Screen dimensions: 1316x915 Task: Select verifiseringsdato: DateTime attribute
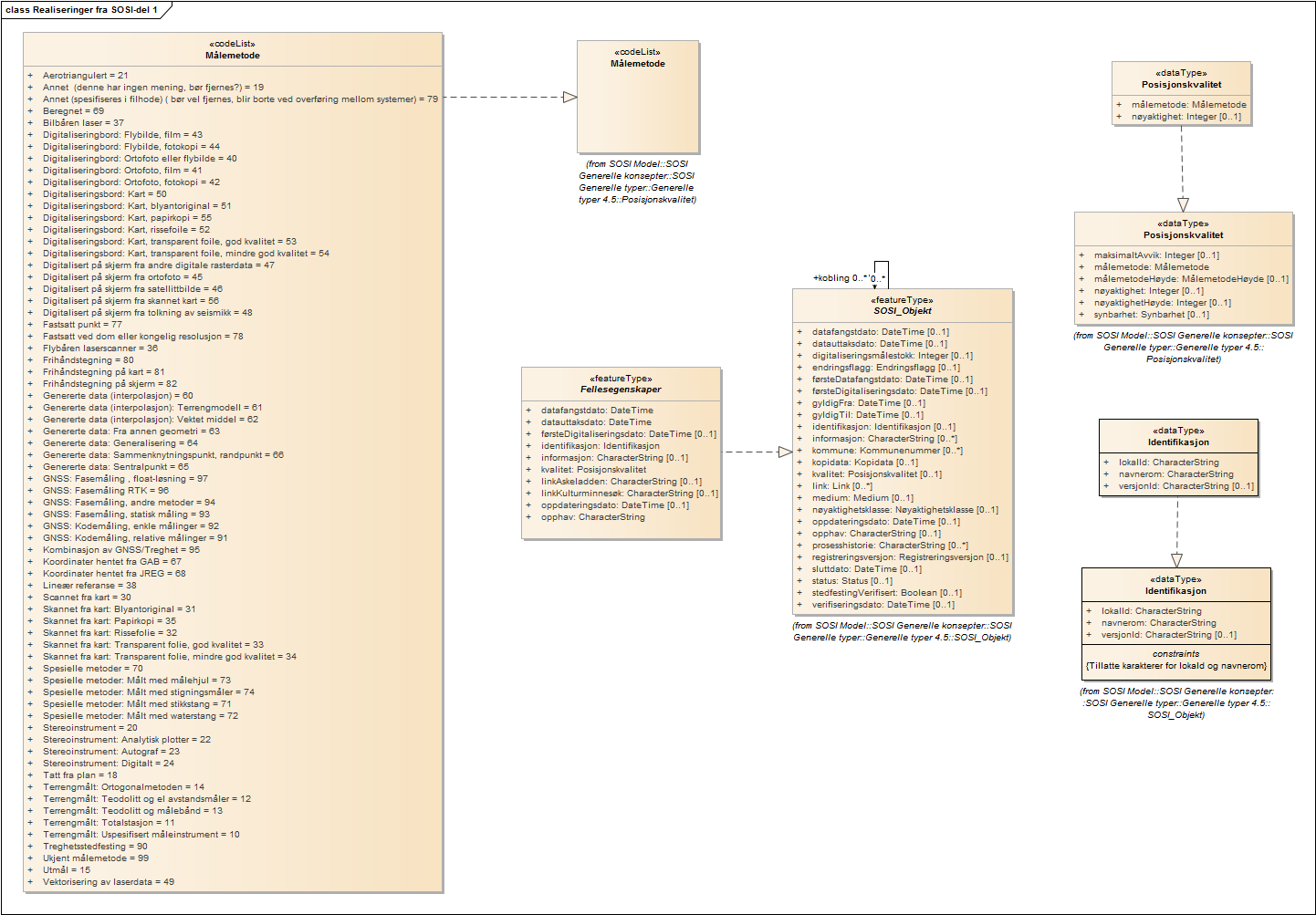coord(883,605)
